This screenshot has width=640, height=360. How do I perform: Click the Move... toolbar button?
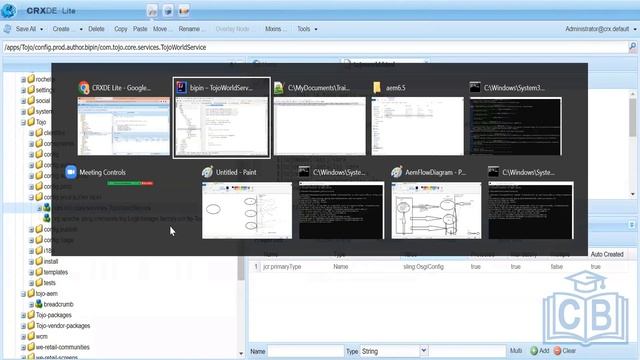click(162, 29)
